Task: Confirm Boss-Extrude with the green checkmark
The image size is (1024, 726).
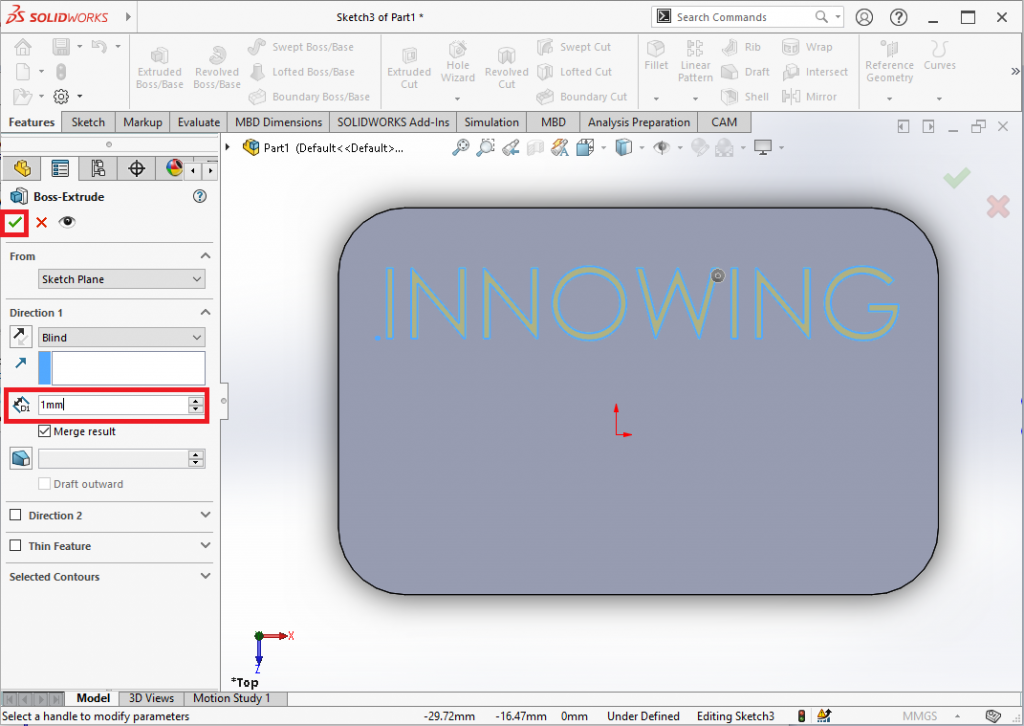Action: click(15, 222)
